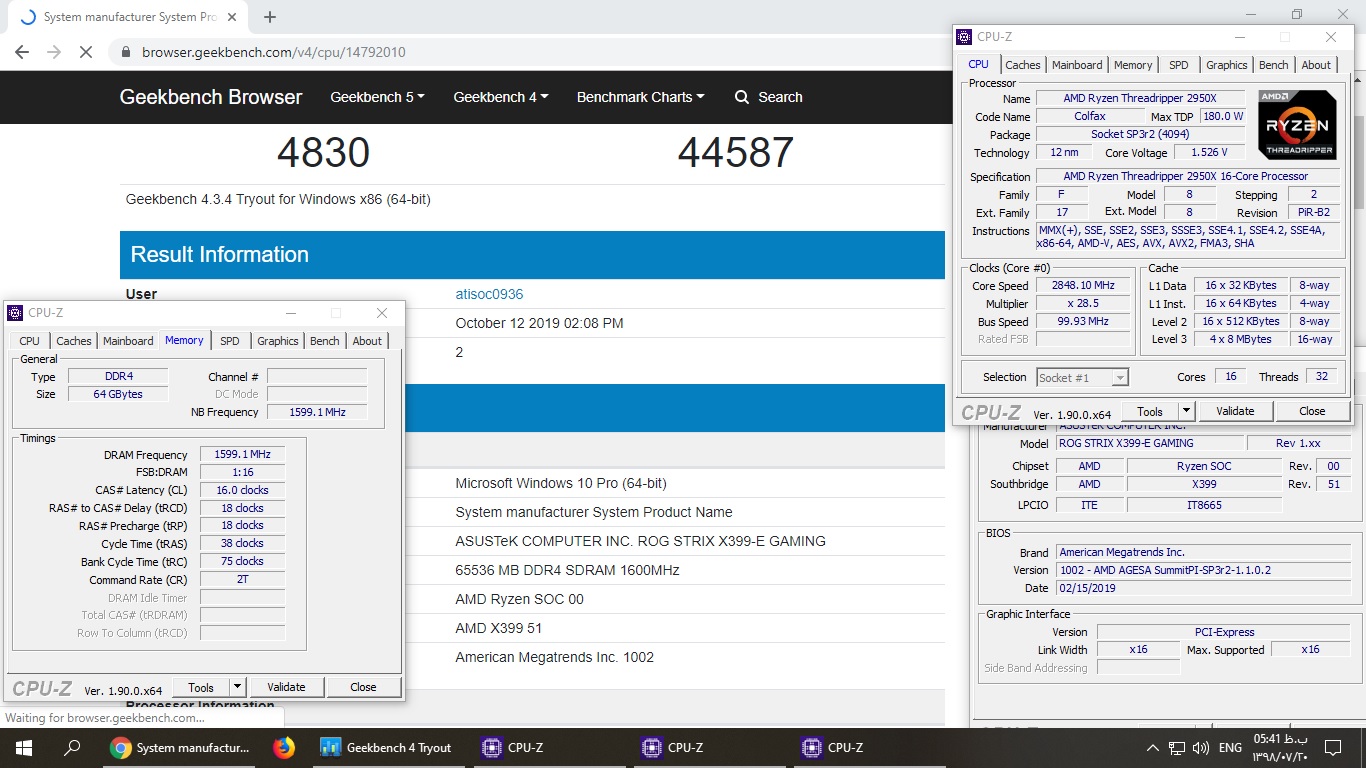Select CPU tab in Memory window
The width and height of the screenshot is (1366, 768).
click(30, 341)
